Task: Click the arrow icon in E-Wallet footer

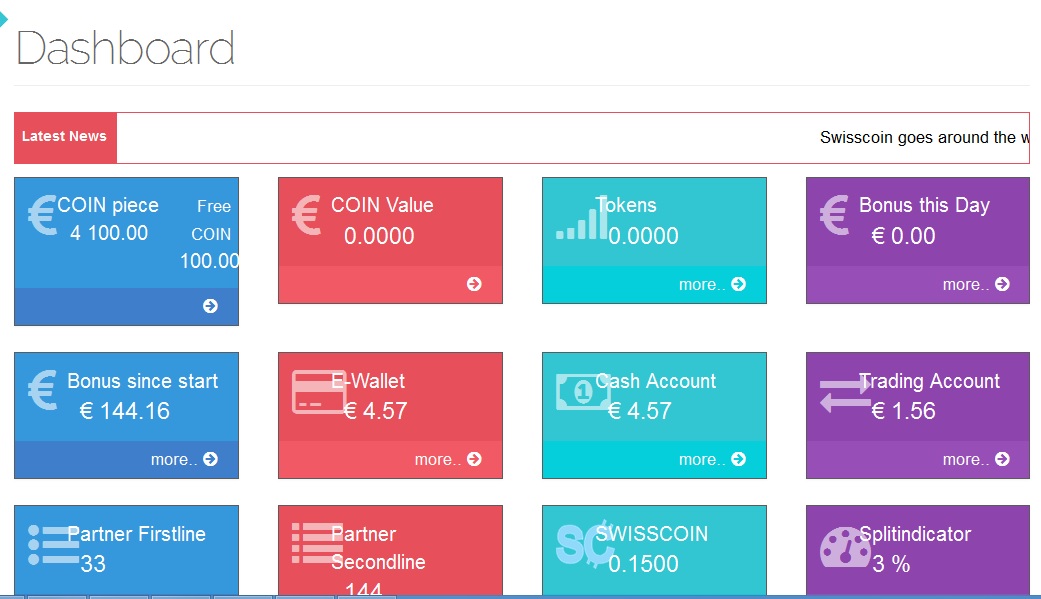Action: [474, 459]
